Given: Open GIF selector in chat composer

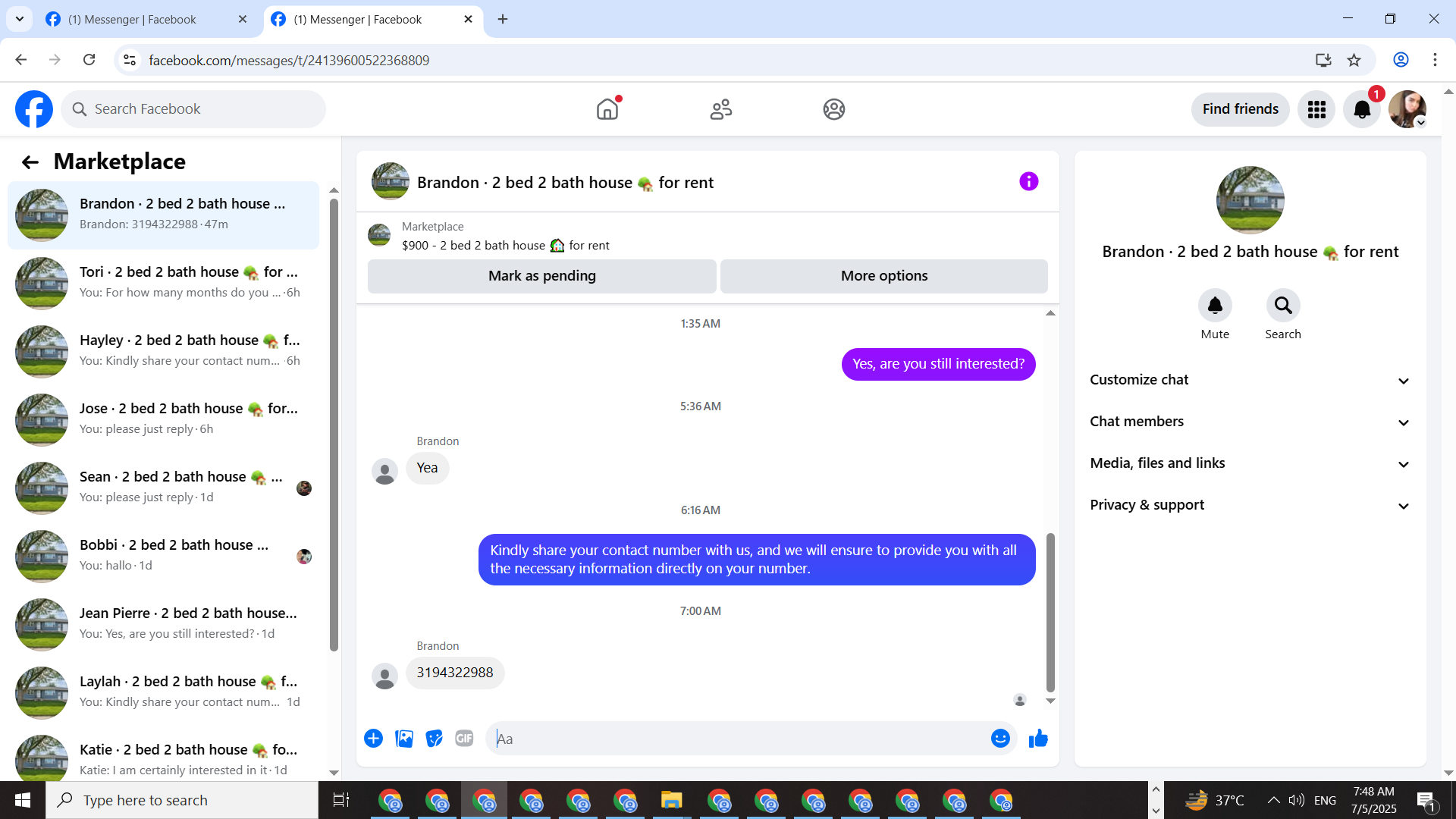Looking at the screenshot, I should (x=464, y=739).
